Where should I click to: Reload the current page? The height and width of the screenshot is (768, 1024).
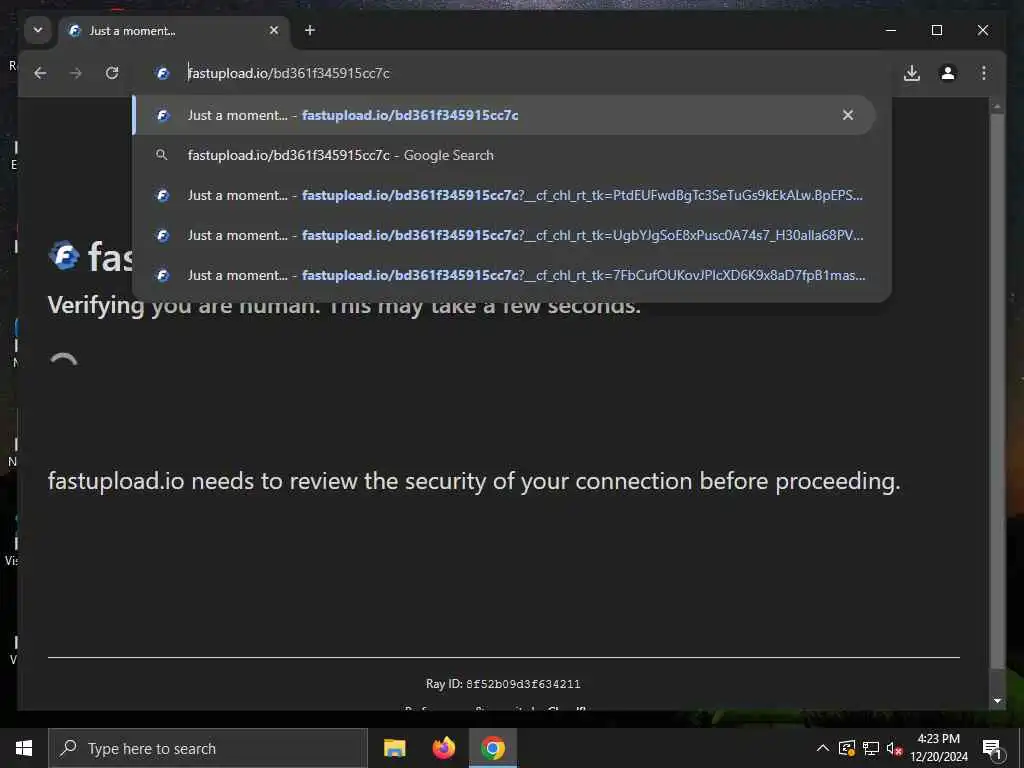tap(112, 73)
